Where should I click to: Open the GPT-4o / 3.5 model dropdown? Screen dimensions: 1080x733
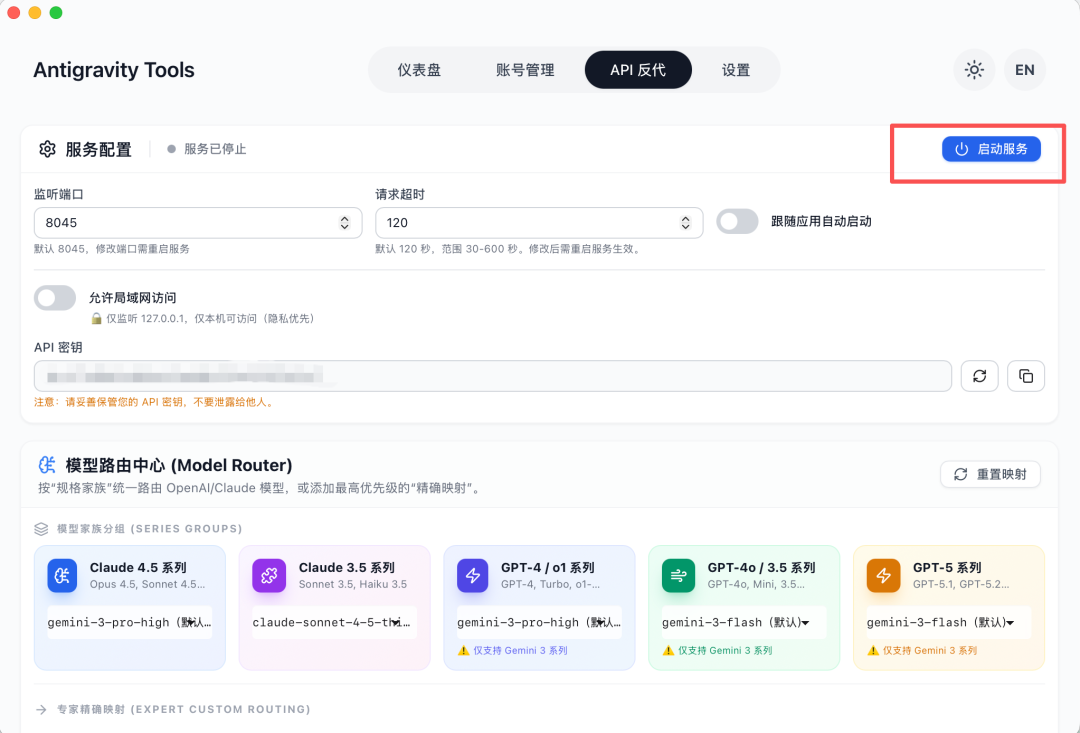coord(743,622)
